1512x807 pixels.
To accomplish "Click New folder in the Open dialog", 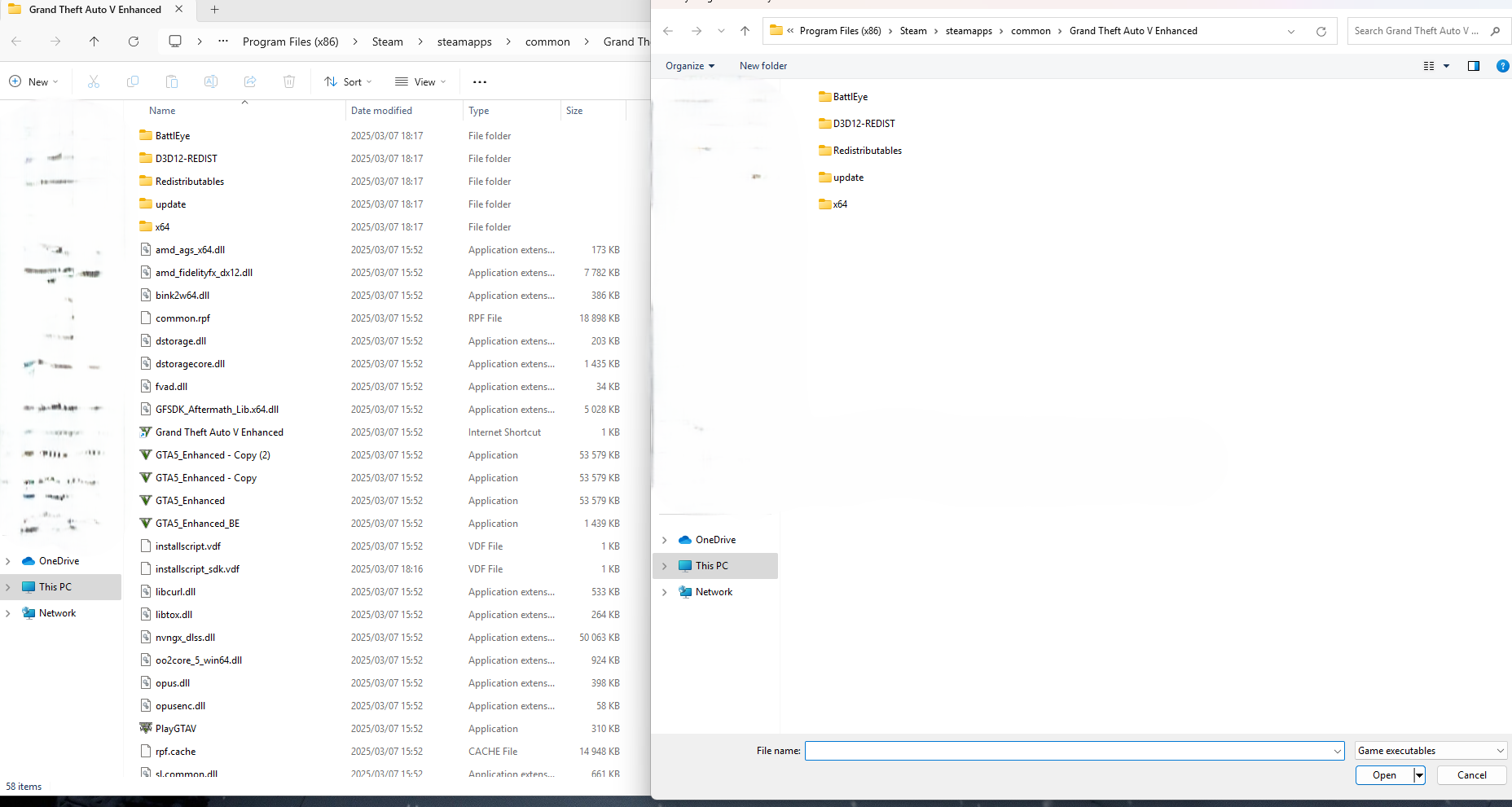I will 763,66.
